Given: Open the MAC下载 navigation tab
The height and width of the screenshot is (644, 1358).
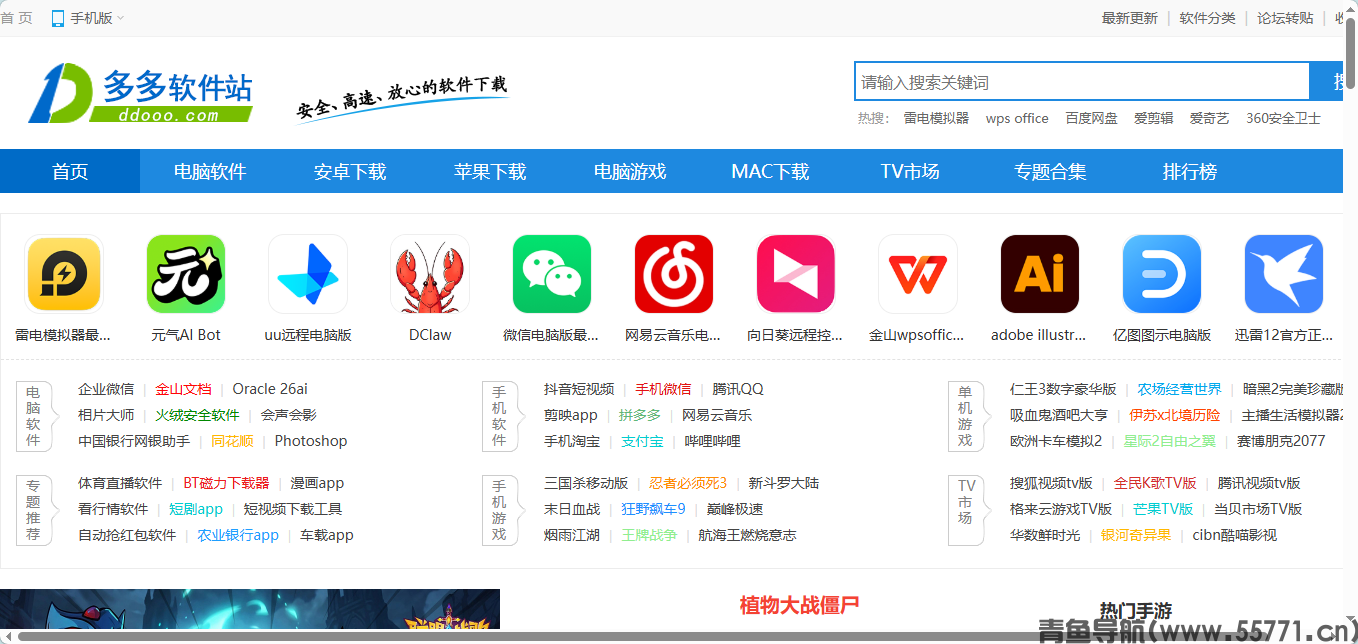Looking at the screenshot, I should [x=770, y=171].
